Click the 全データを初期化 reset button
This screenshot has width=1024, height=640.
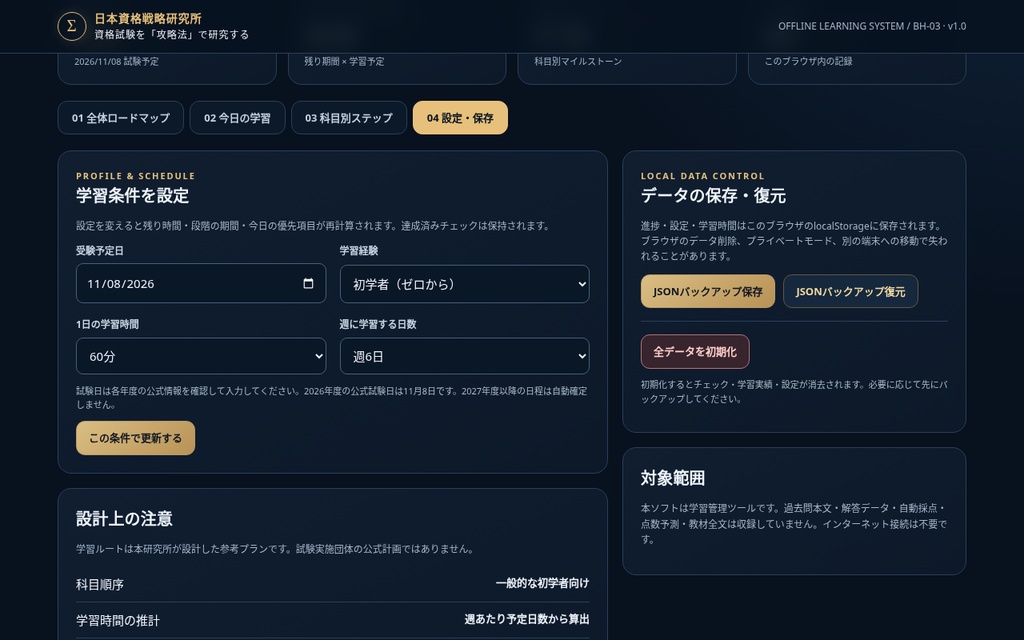pyautogui.click(x=695, y=352)
